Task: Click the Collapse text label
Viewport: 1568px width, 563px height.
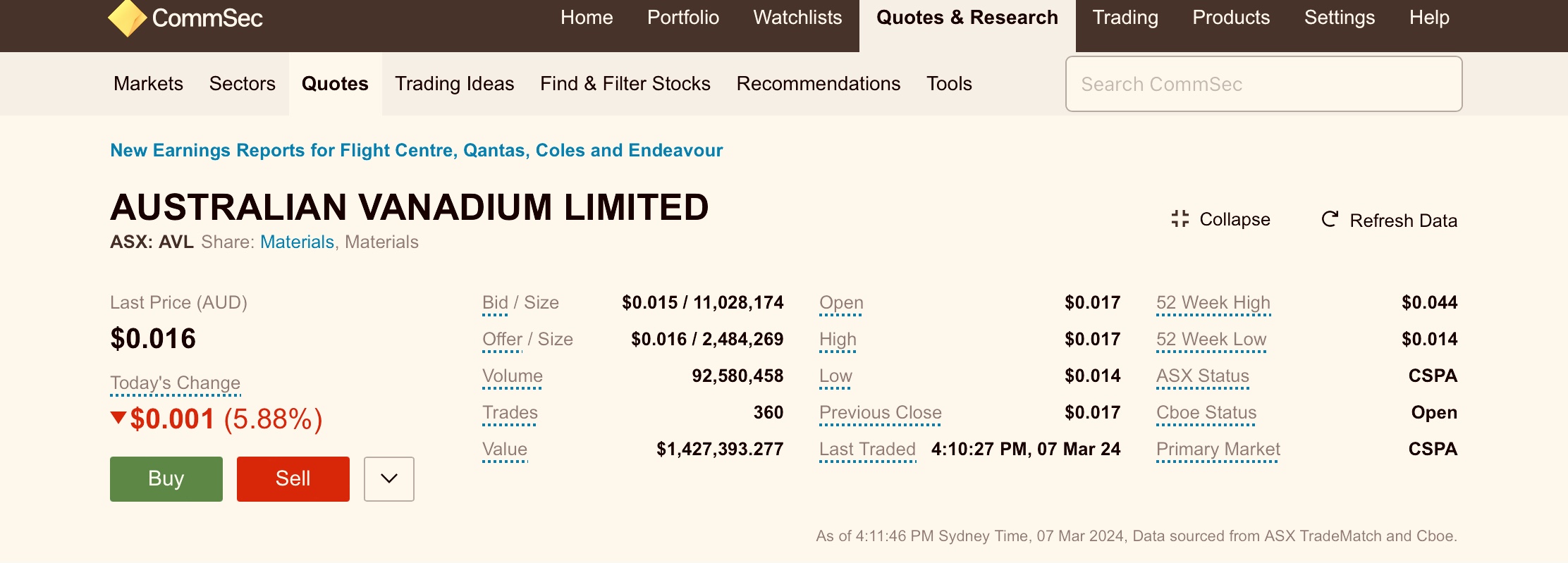Action: coord(1235,219)
